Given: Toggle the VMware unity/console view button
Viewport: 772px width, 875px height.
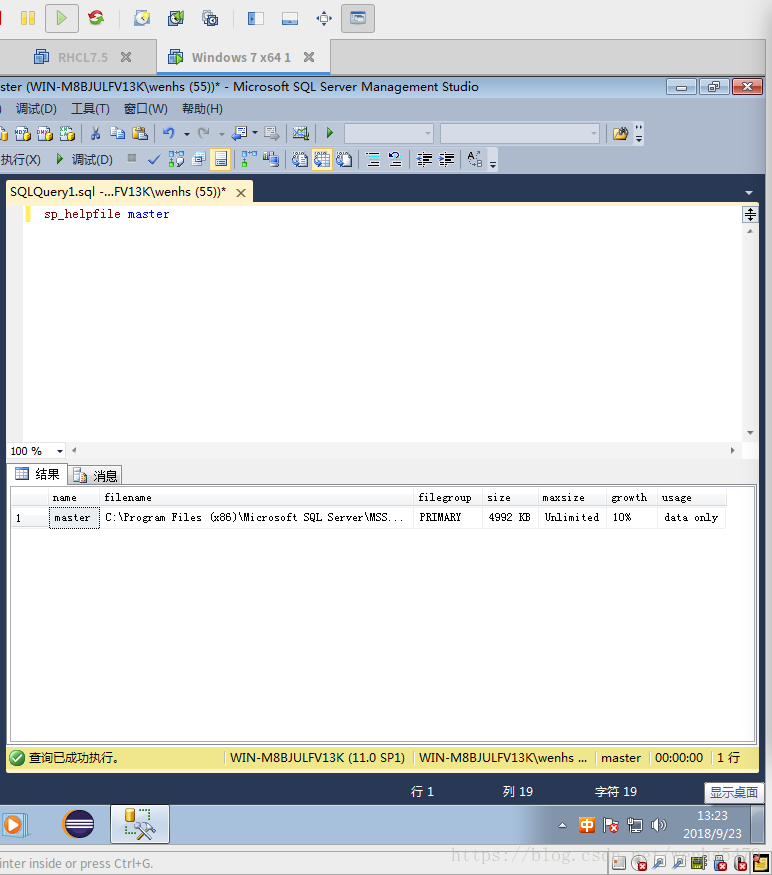Looking at the screenshot, I should pos(358,18).
